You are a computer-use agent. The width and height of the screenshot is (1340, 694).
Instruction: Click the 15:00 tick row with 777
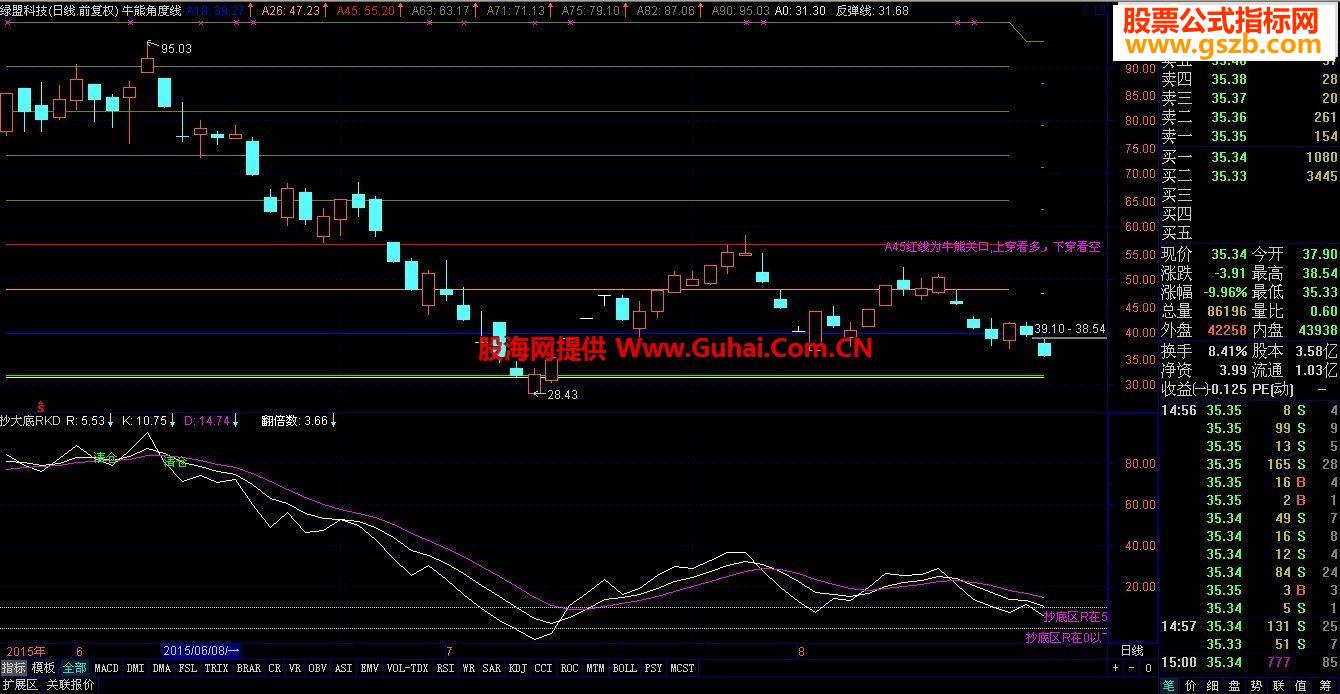tap(1249, 663)
